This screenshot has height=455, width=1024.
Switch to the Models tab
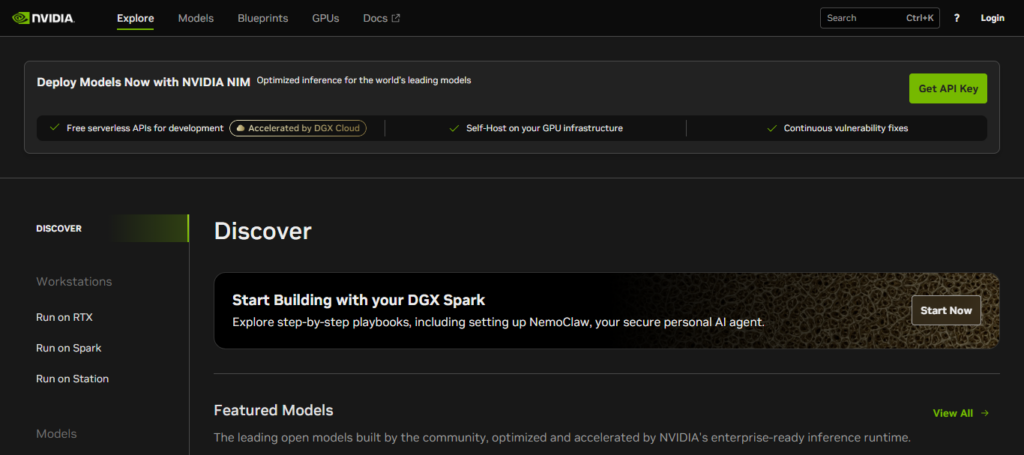(196, 18)
